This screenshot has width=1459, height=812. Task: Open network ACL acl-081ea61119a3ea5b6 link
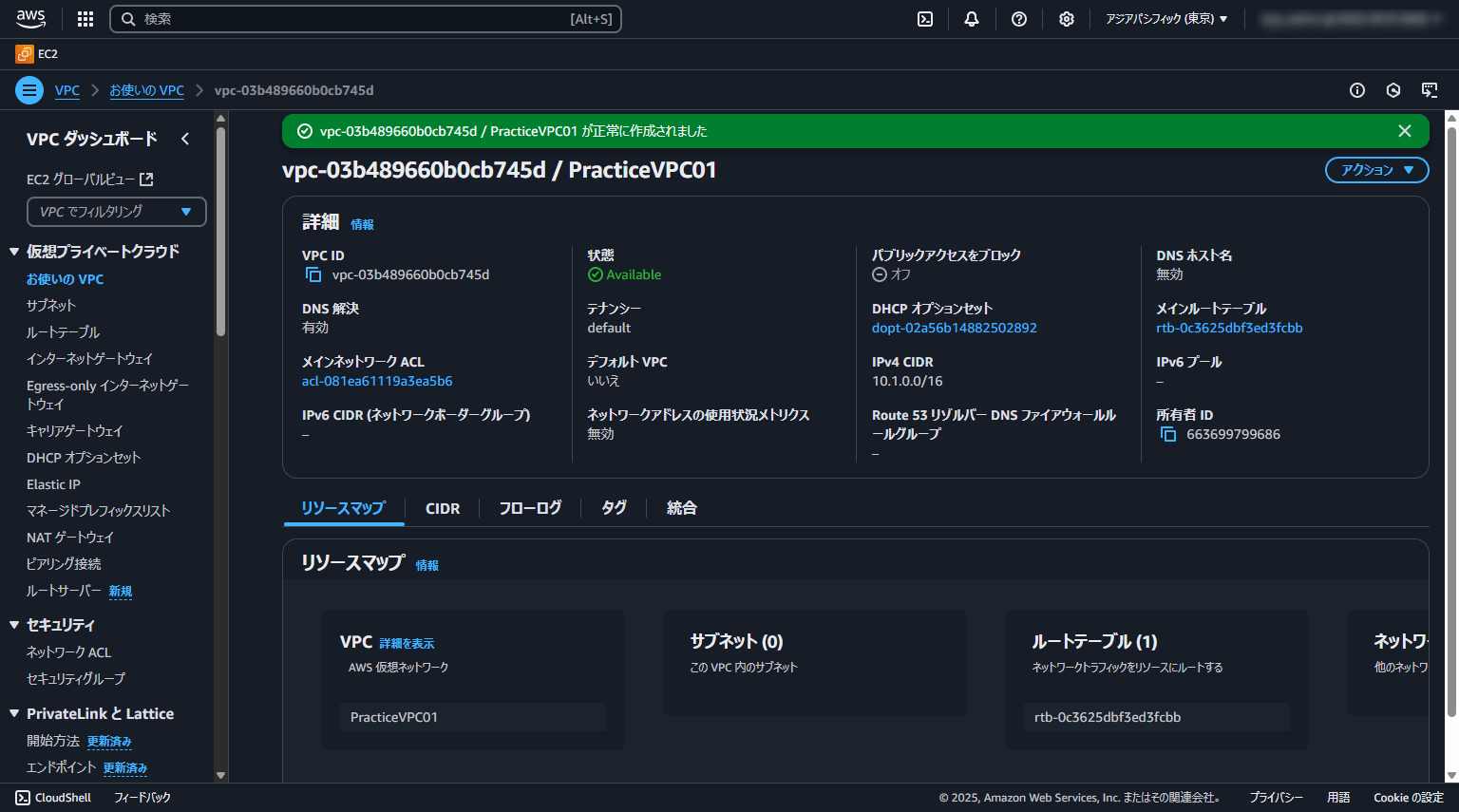coord(377,381)
